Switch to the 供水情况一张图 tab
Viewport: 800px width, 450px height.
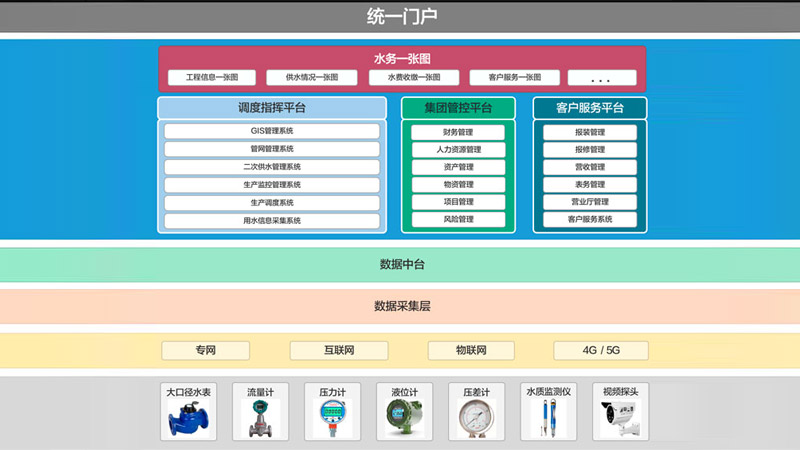pos(312,77)
